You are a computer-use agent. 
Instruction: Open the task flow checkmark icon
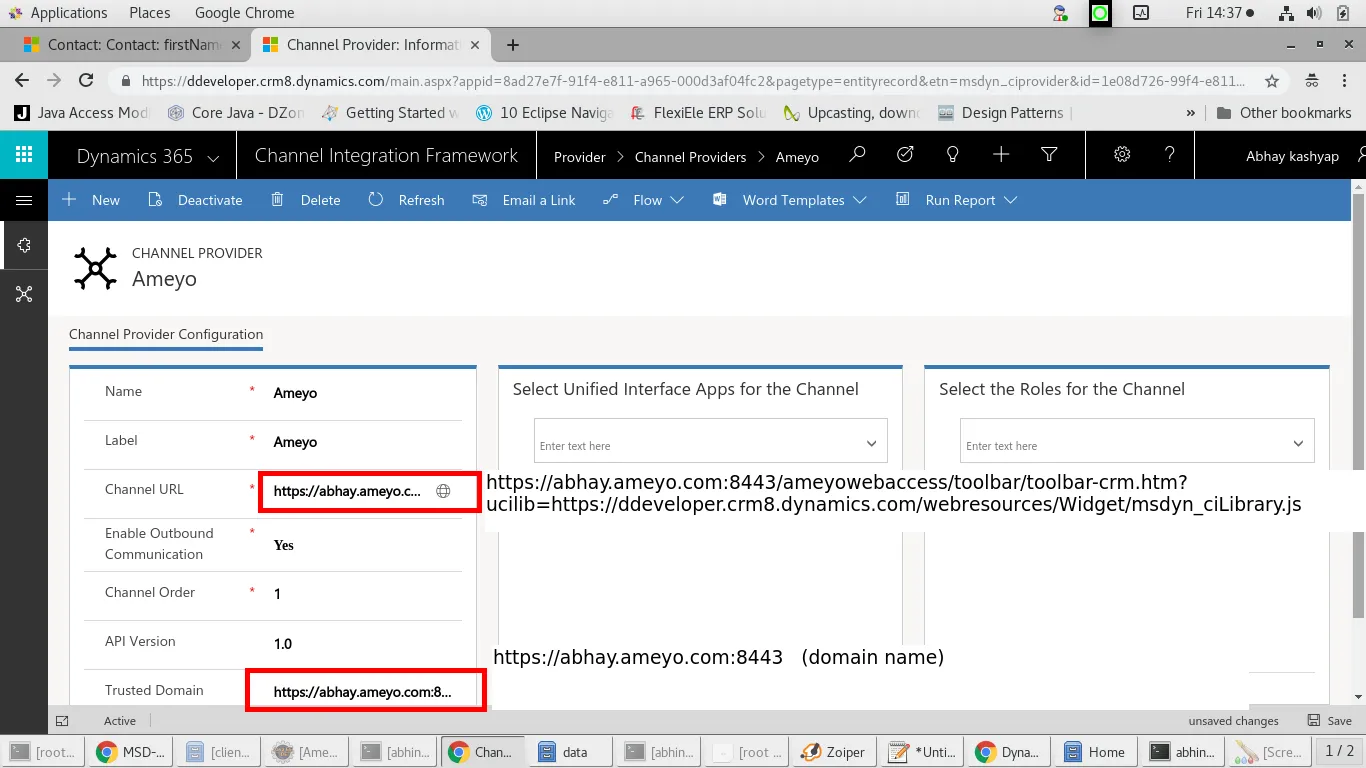[905, 155]
